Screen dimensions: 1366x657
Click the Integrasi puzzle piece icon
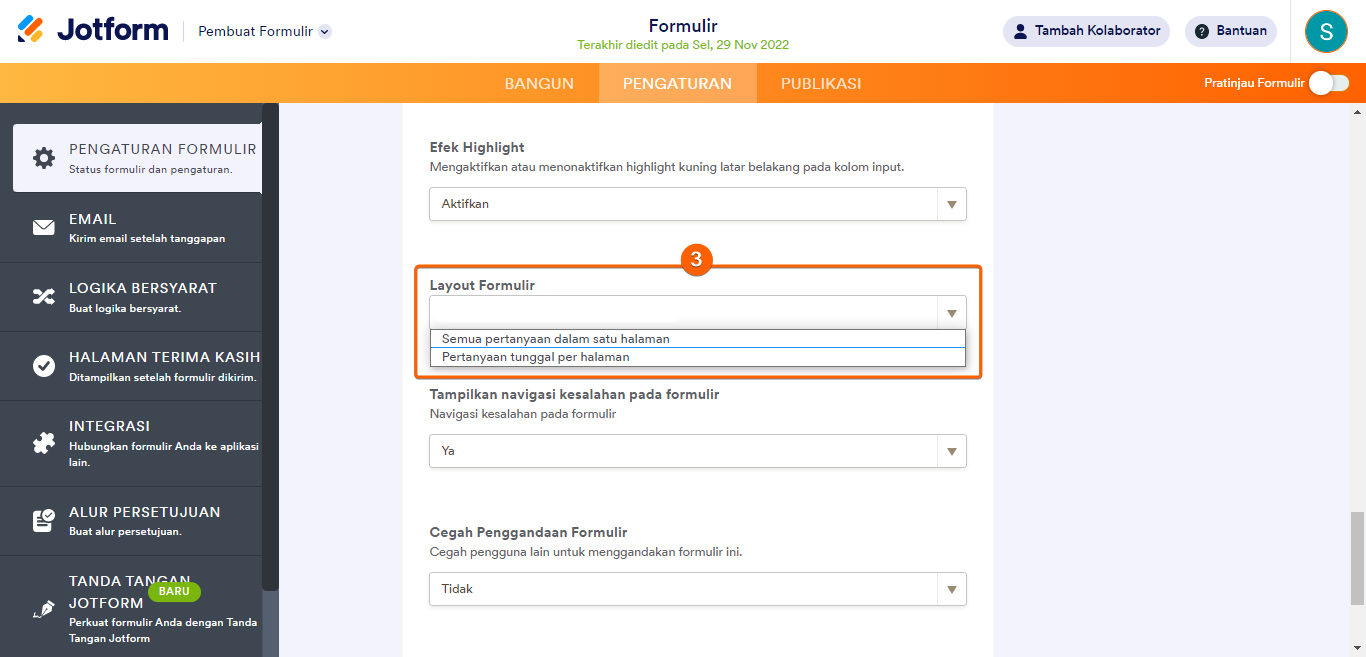[x=44, y=443]
